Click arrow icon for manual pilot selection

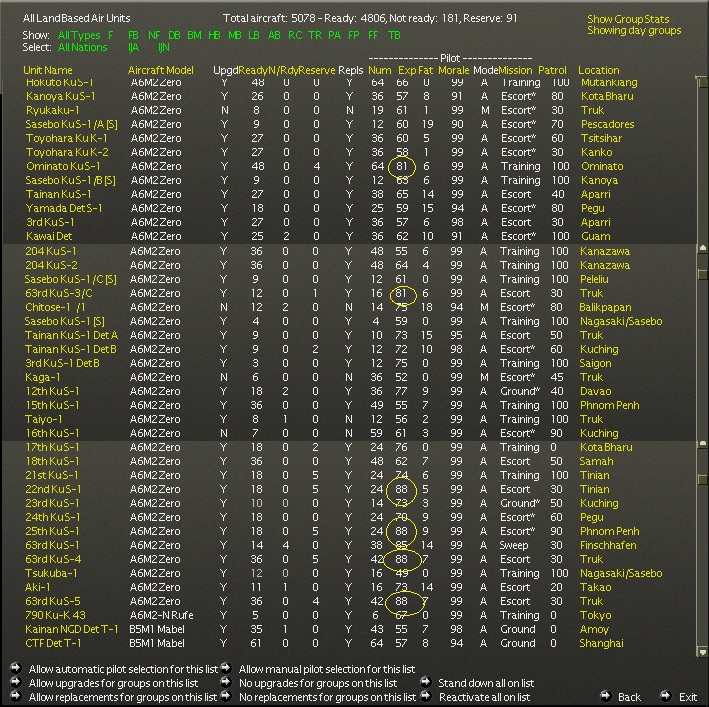tap(226, 668)
